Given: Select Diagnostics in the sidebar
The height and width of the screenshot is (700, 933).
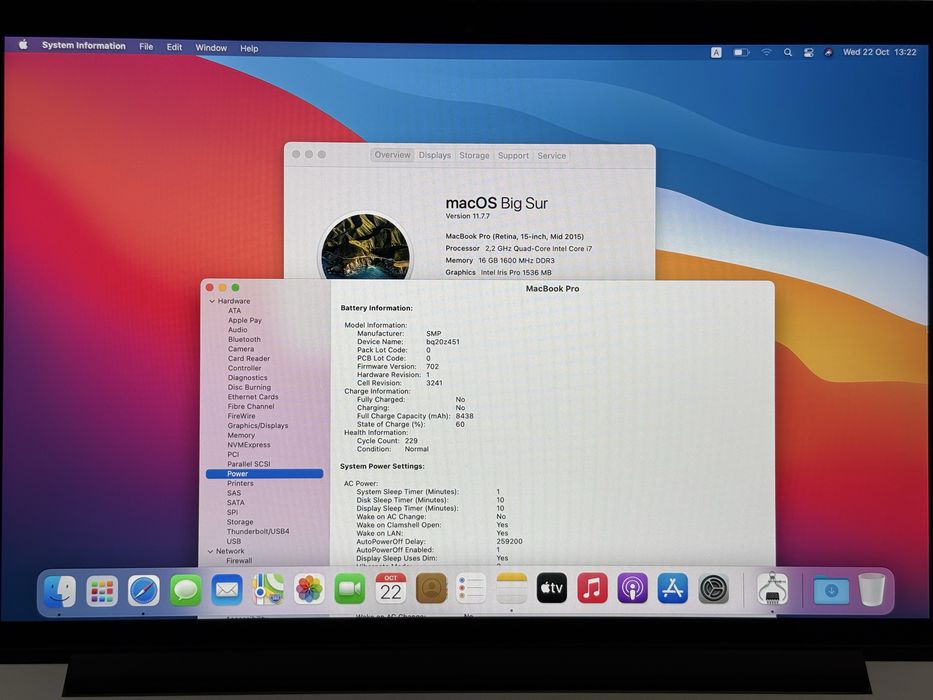Looking at the screenshot, I should pos(248,377).
